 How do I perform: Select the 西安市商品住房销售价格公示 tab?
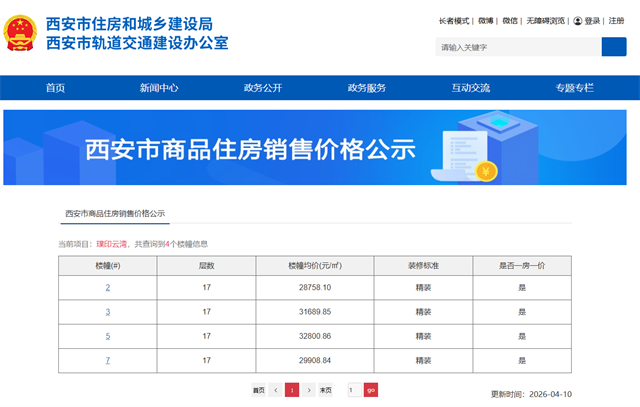[115, 214]
